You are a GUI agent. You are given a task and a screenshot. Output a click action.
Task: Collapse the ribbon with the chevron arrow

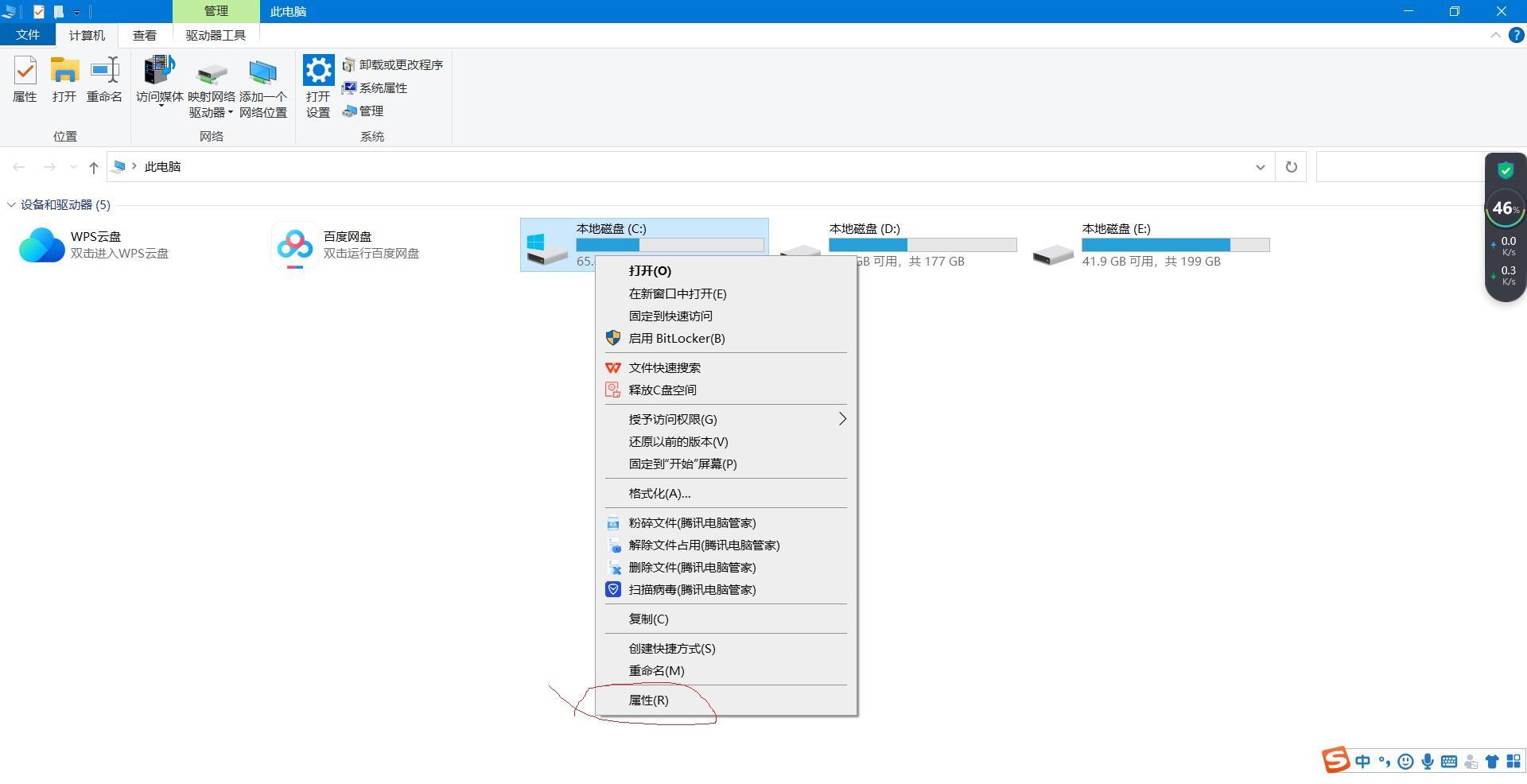pos(1495,35)
